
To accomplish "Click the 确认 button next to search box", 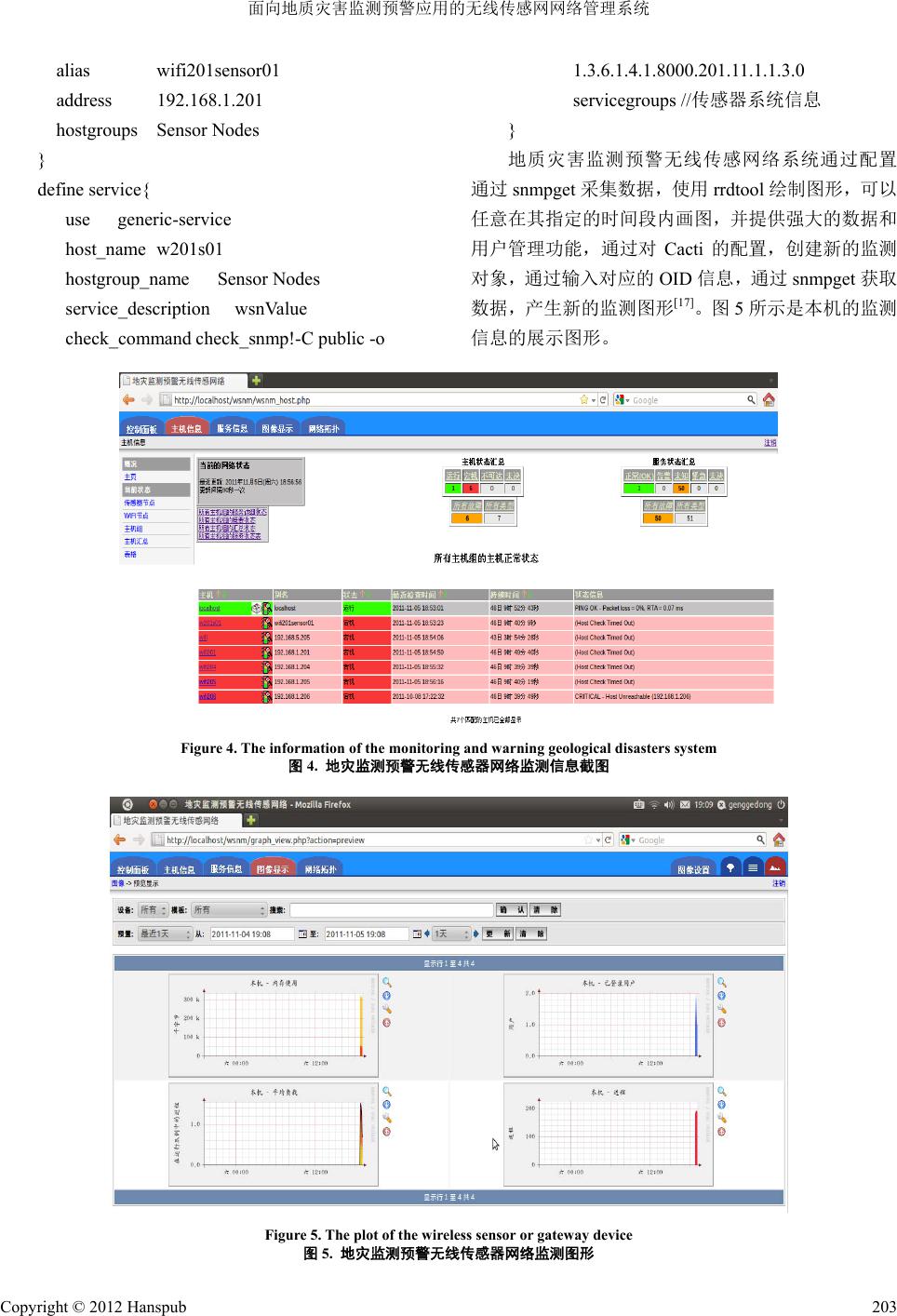I will tap(511, 910).
